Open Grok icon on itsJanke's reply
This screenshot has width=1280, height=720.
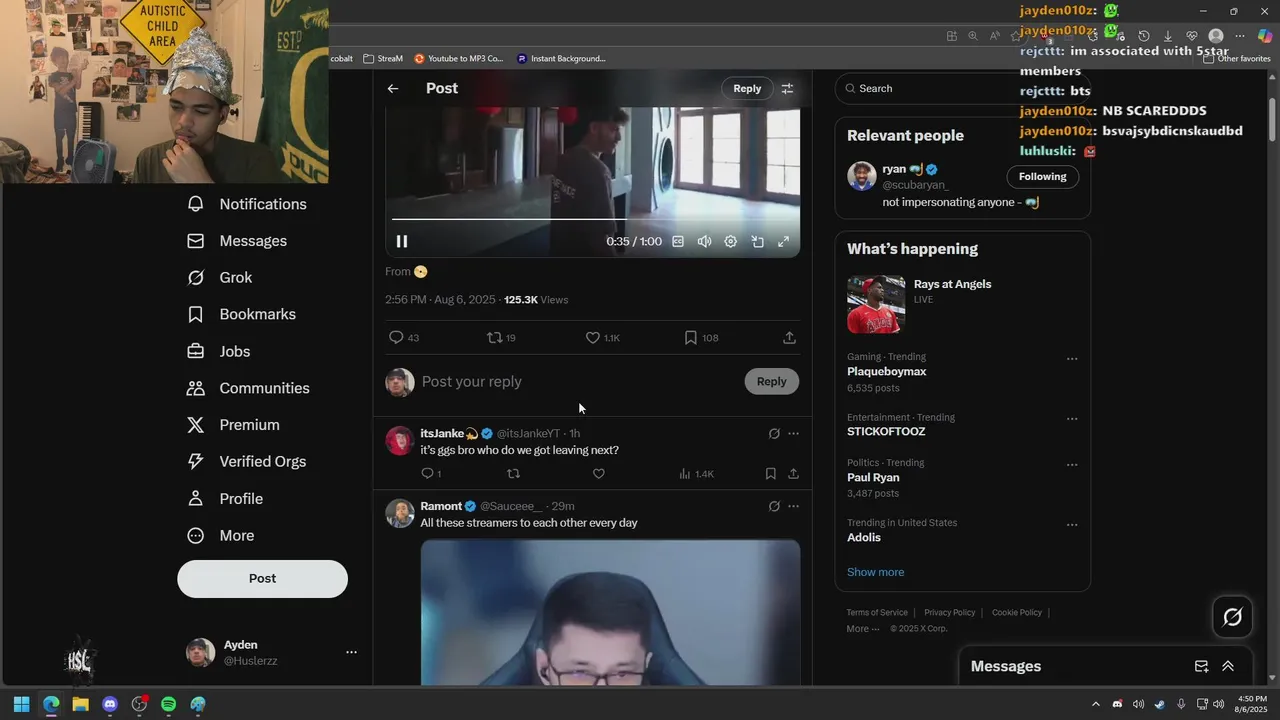pyautogui.click(x=774, y=434)
